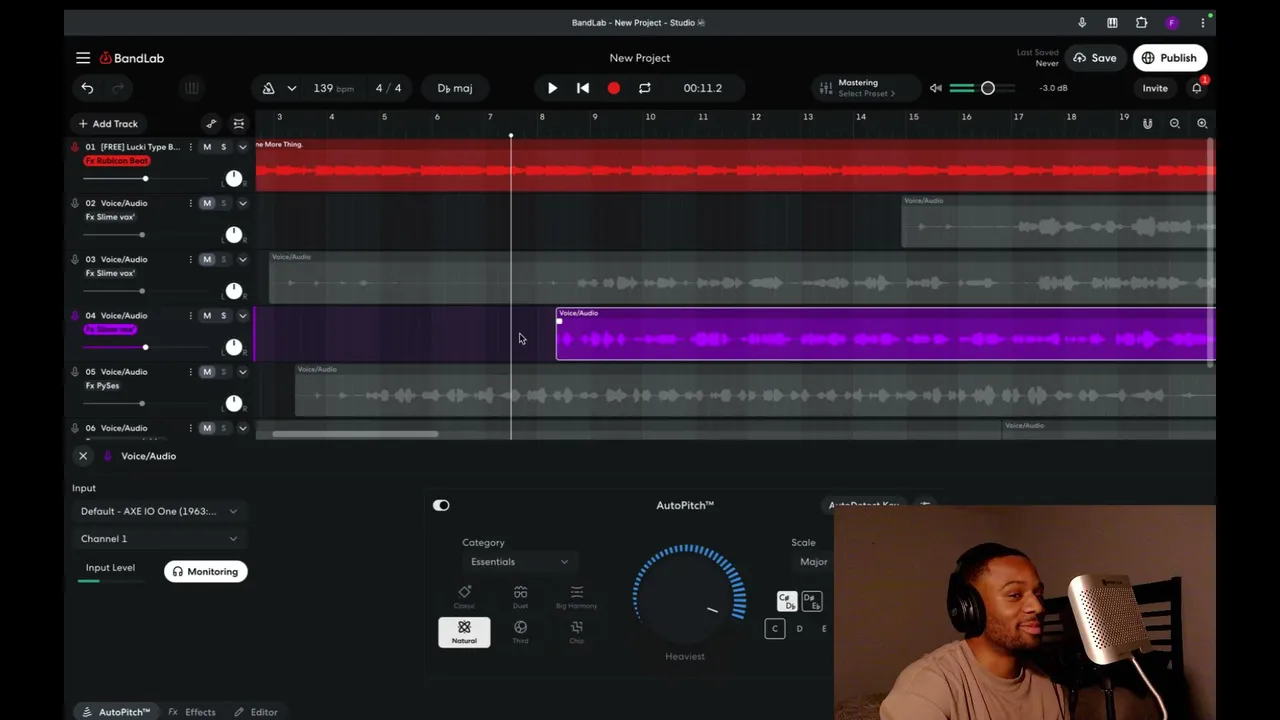Open the audio input device dropdown
This screenshot has height=720, width=1280.
pyautogui.click(x=159, y=511)
